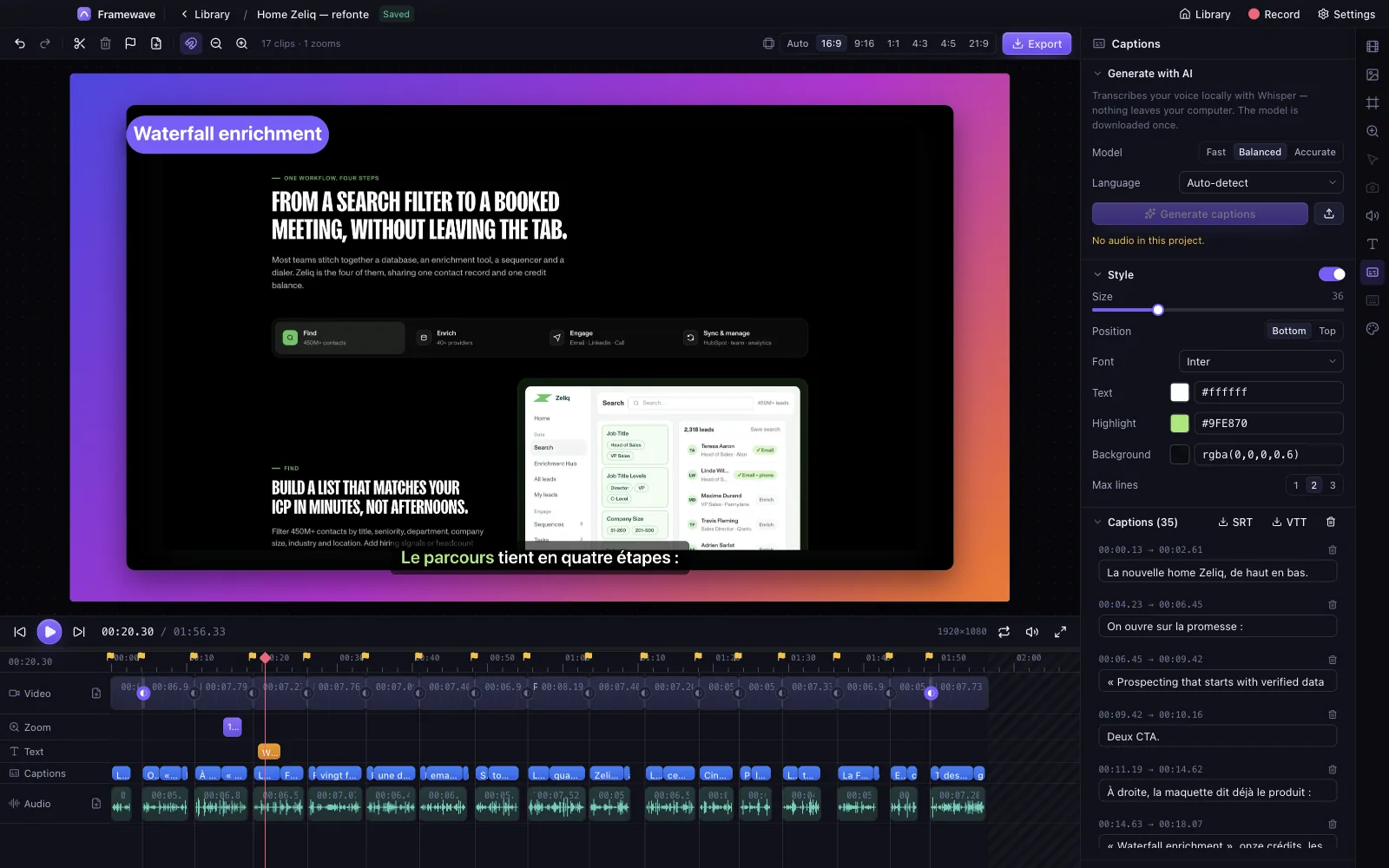Toggle loop playback

tap(1004, 632)
